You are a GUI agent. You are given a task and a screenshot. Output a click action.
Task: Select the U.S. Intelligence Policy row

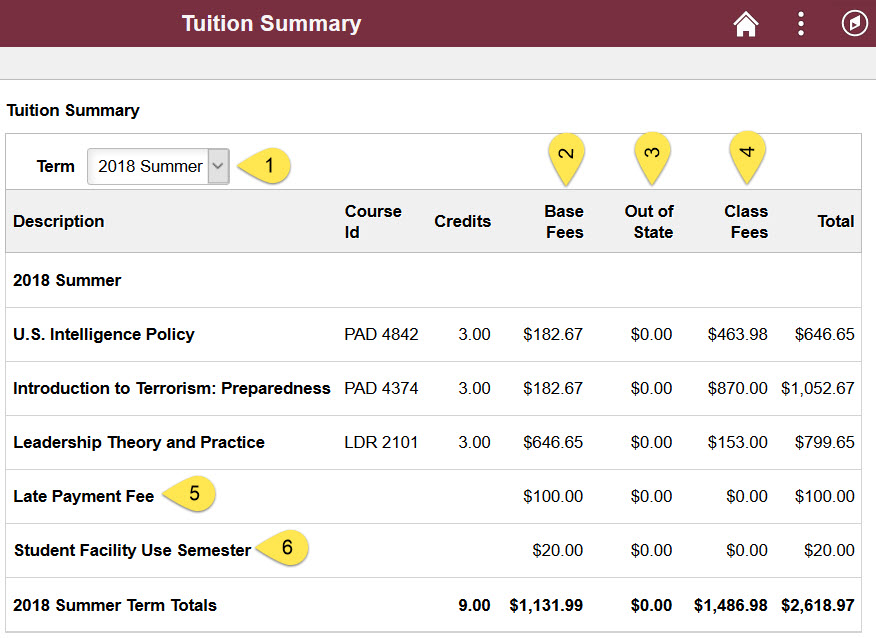tap(434, 334)
